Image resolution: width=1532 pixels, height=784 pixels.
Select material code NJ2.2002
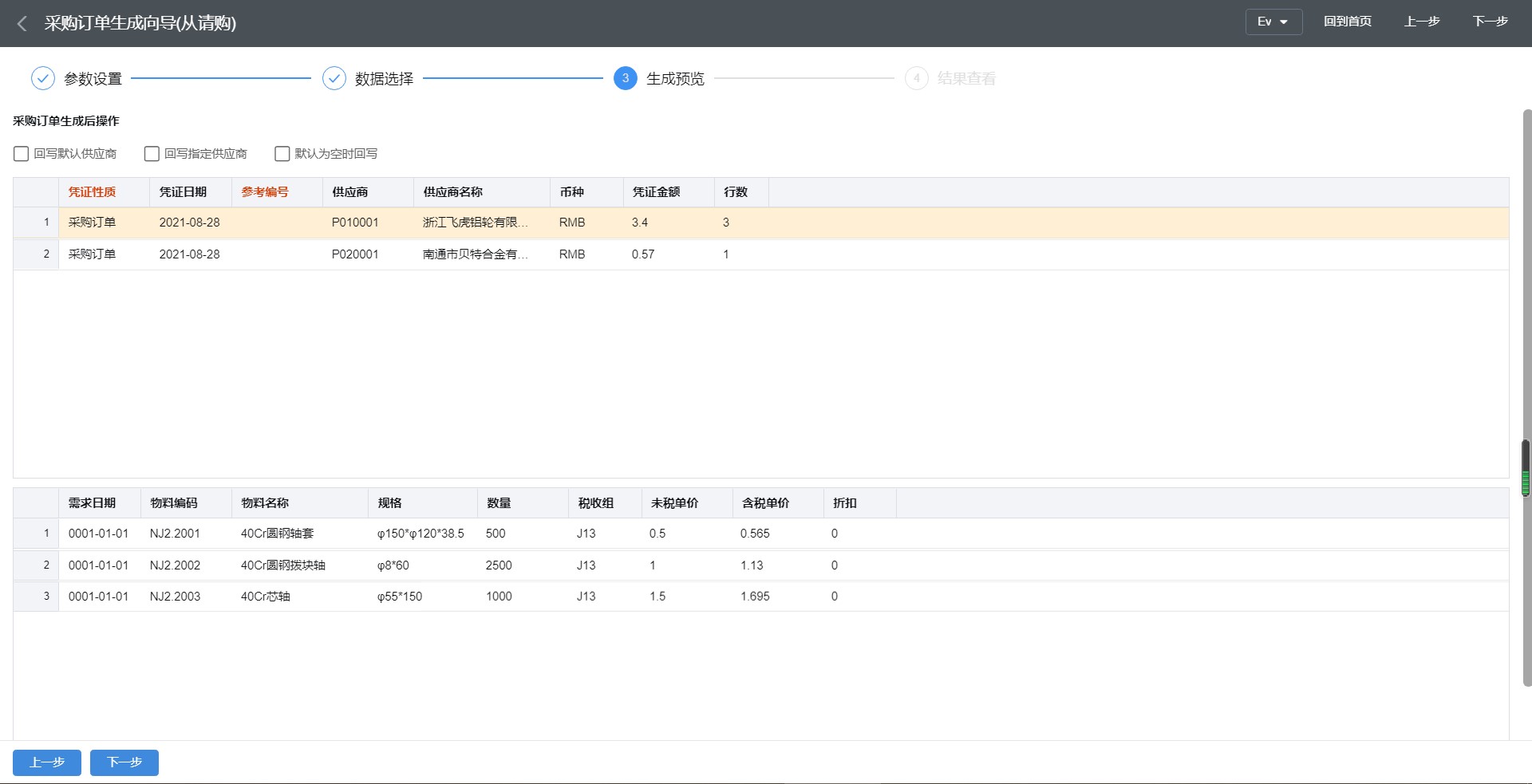click(175, 565)
